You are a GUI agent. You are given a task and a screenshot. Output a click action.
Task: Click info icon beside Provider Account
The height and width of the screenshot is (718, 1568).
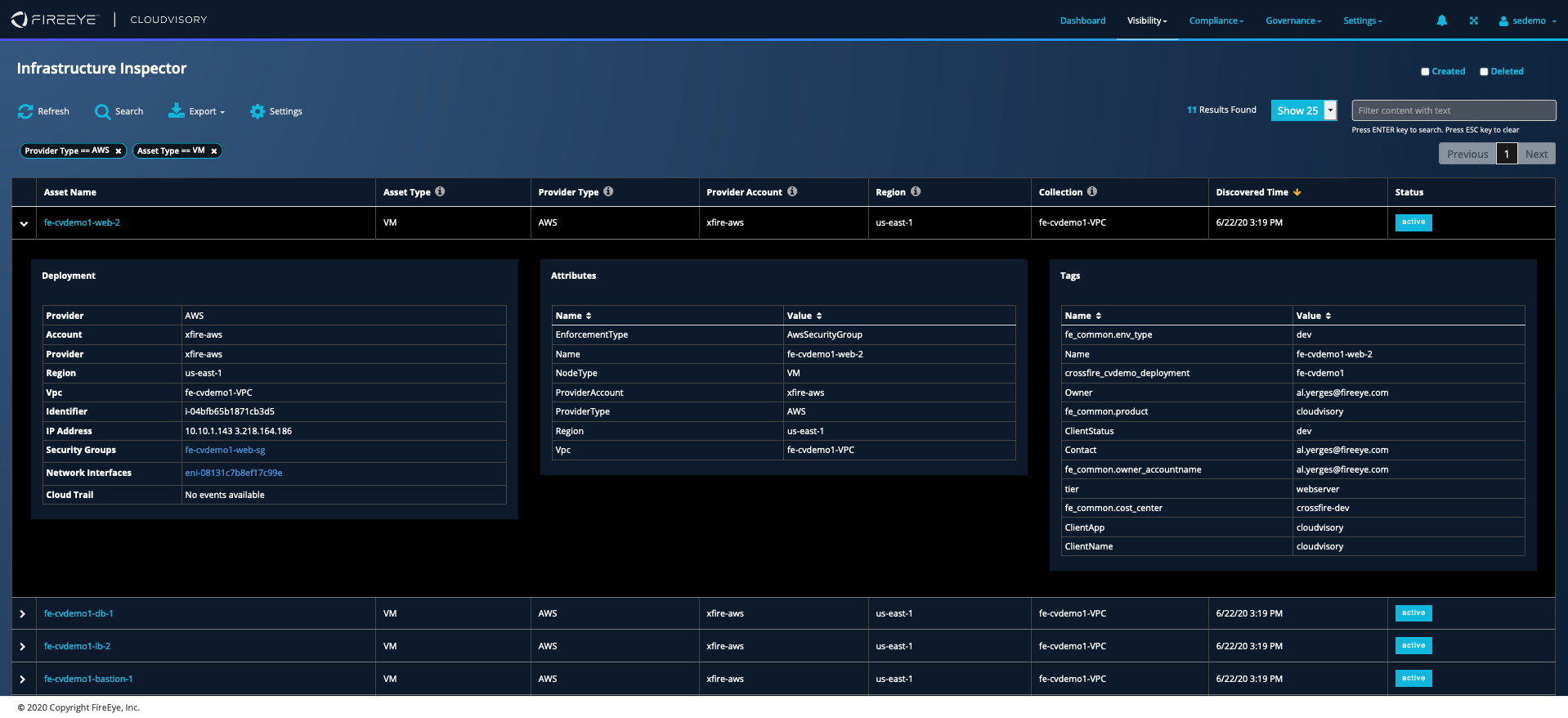[x=792, y=191]
